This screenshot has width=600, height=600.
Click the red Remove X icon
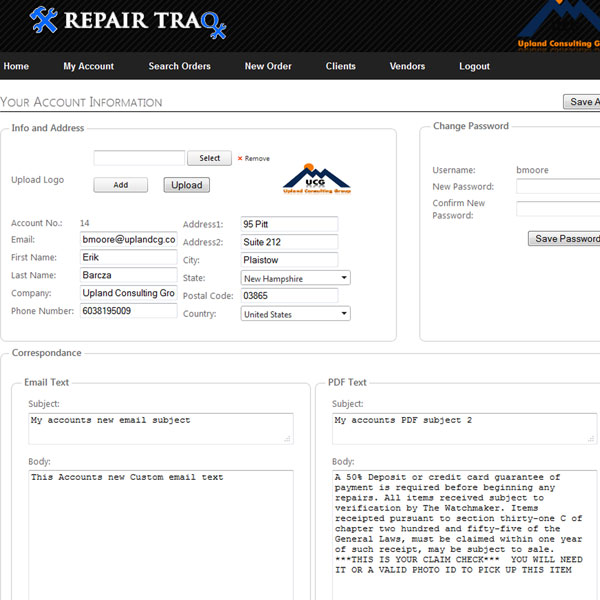click(x=240, y=158)
